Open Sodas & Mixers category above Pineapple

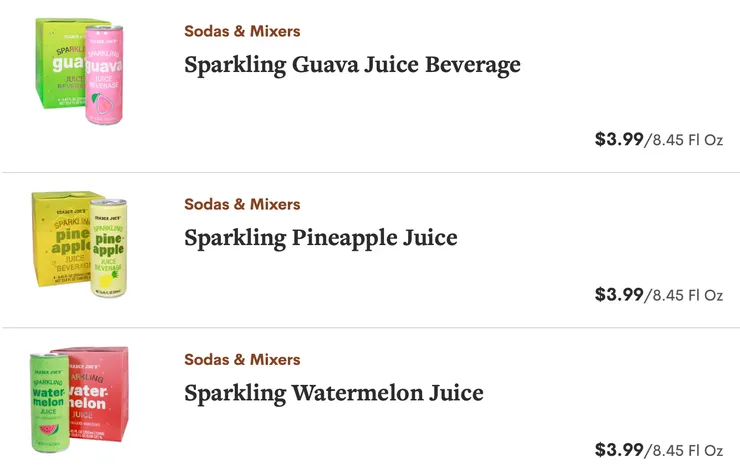pyautogui.click(x=242, y=204)
